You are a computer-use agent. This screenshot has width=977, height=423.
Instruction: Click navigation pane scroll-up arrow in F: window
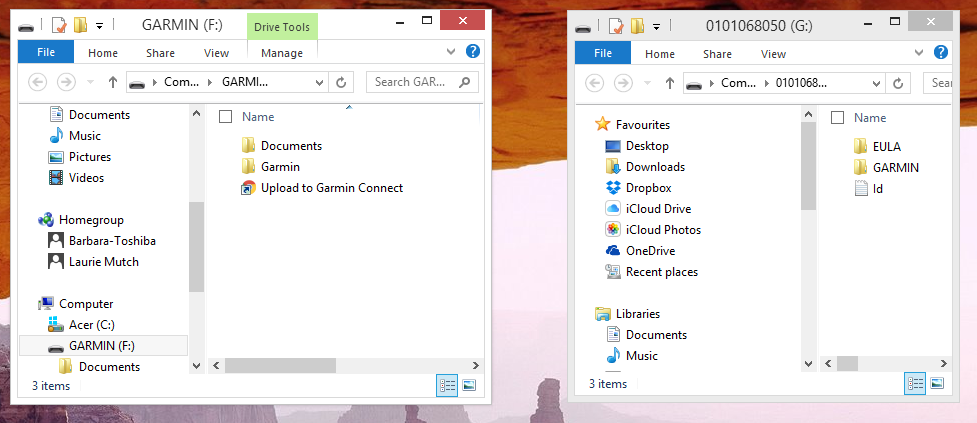coord(196,113)
